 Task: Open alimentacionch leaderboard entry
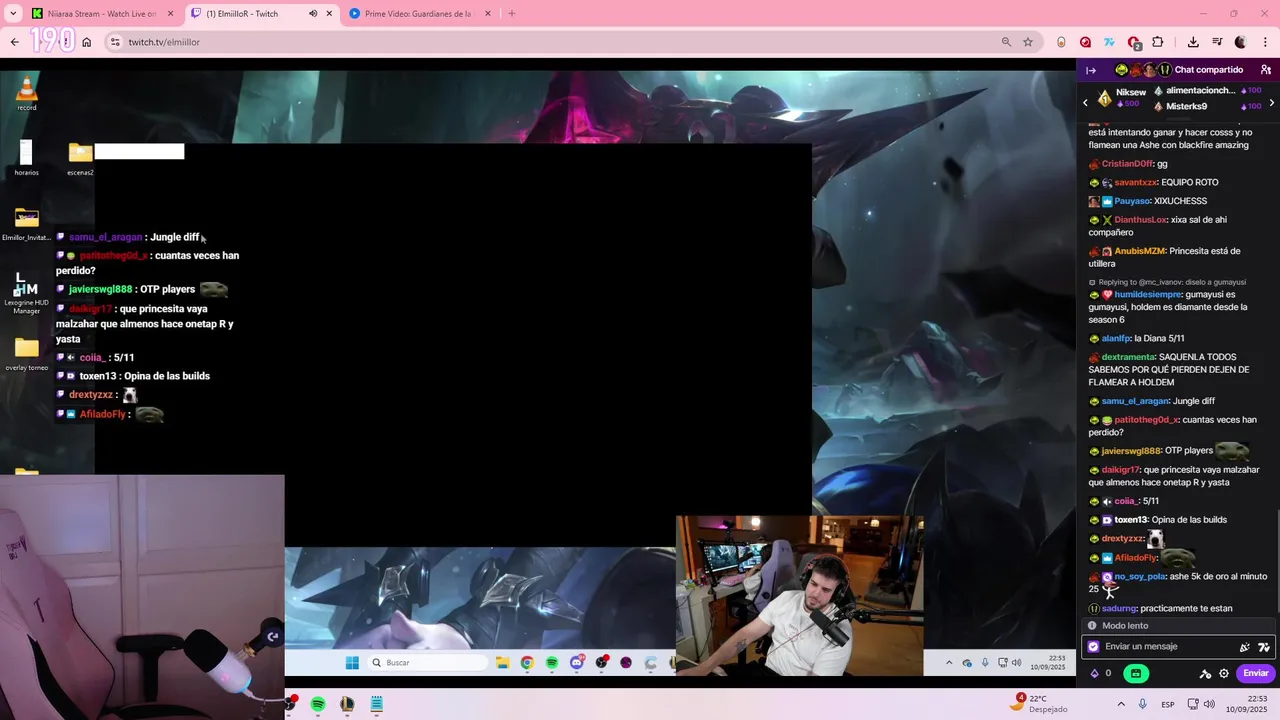[x=1208, y=91]
